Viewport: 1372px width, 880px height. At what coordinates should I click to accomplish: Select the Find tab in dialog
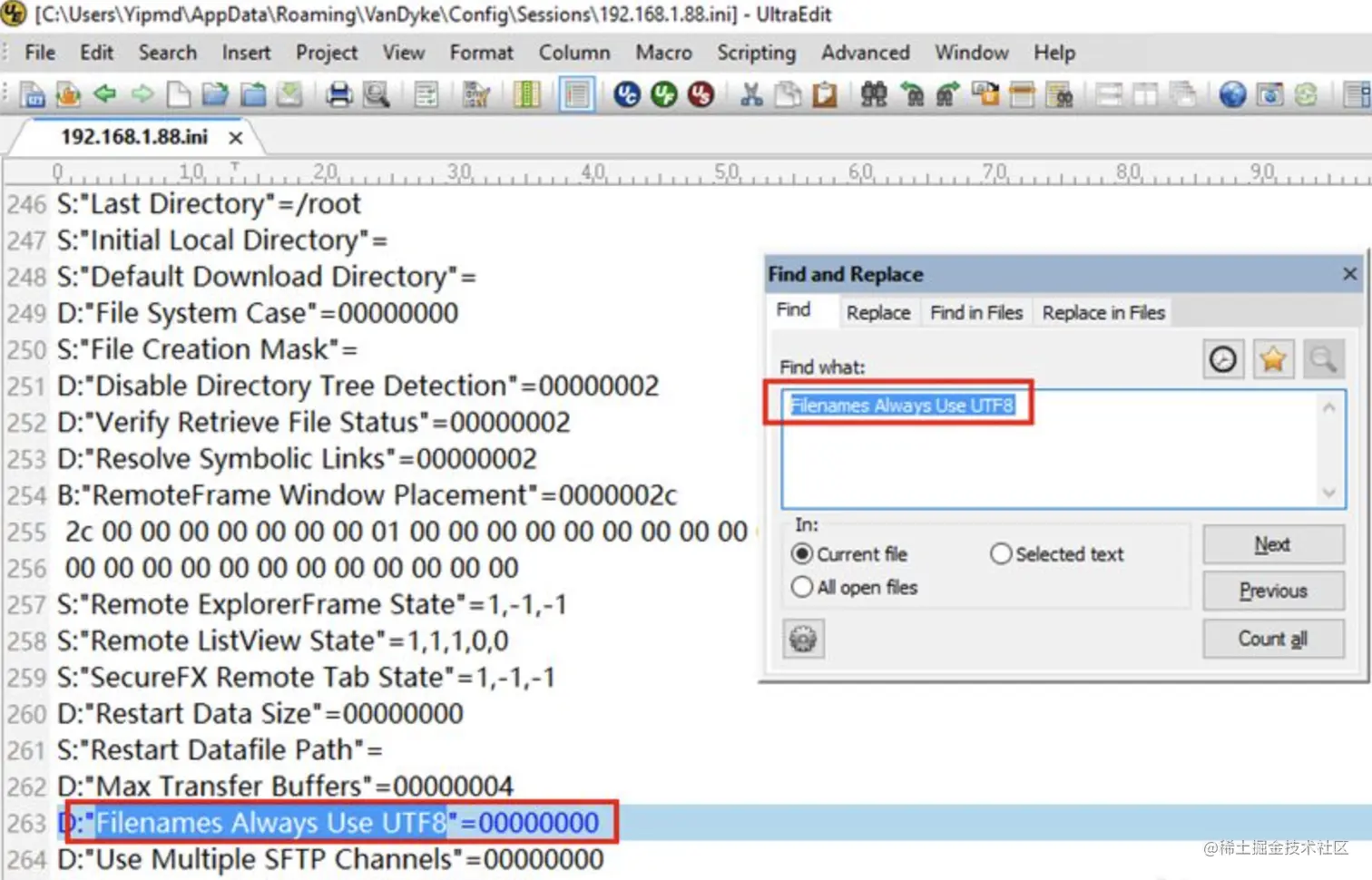point(793,309)
